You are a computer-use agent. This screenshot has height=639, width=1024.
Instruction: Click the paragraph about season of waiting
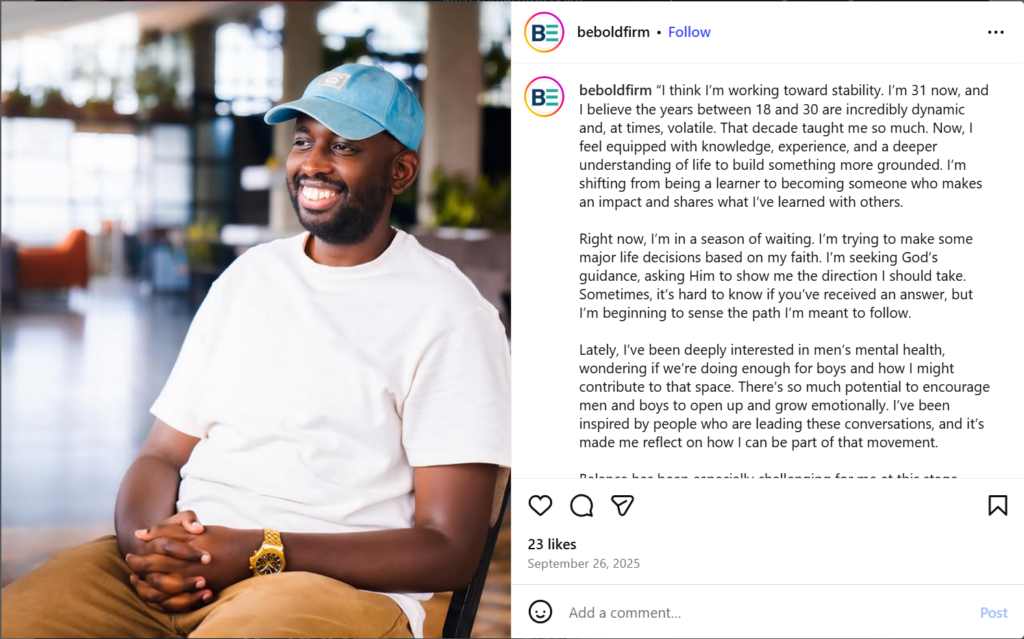click(780, 276)
